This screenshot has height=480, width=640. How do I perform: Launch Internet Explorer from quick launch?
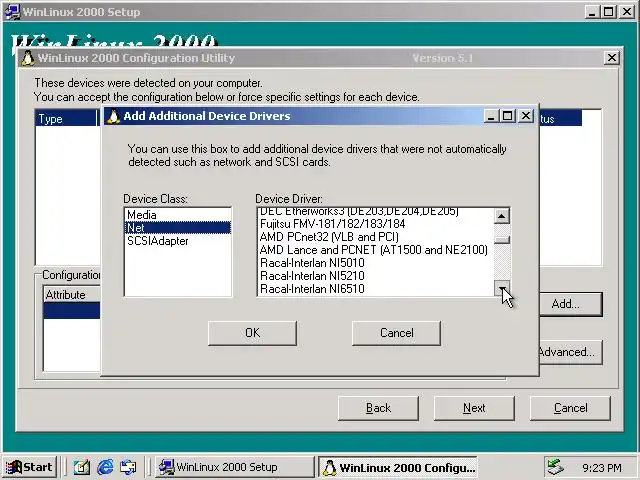(105, 467)
